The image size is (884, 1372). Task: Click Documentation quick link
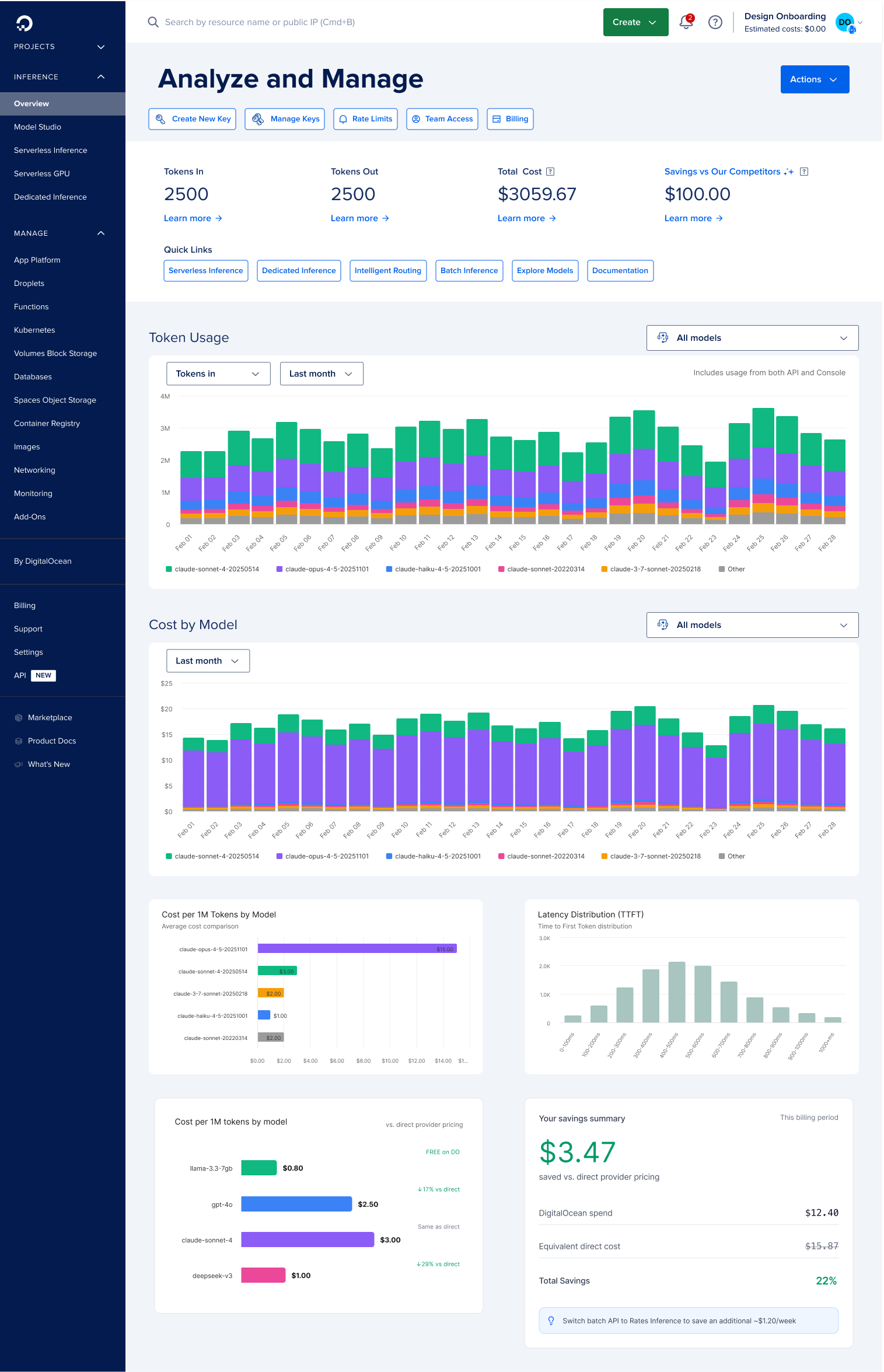click(x=620, y=271)
